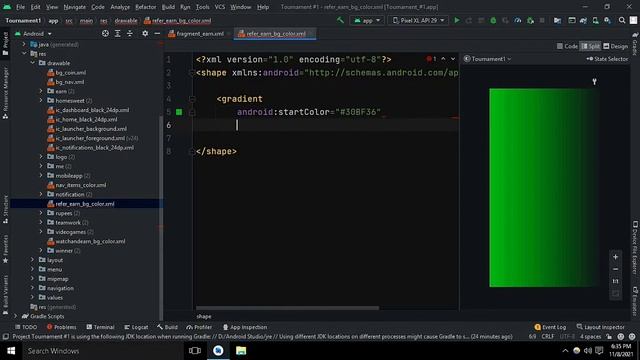Go to the next highlighted error arrow
The width and height of the screenshot is (640, 360).
click(453, 59)
